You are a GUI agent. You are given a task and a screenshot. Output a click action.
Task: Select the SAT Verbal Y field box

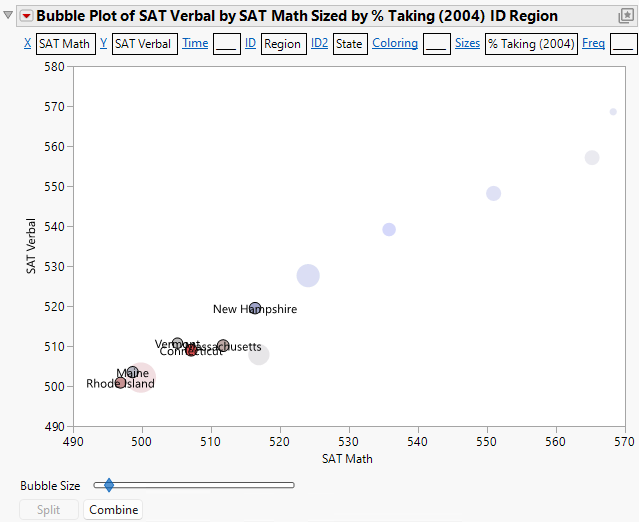click(x=145, y=44)
